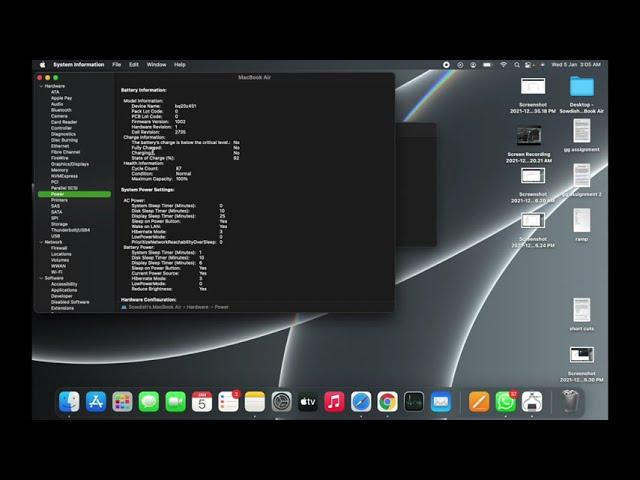Select Wi-Fi under Network in sidebar
This screenshot has height=480, width=640.
point(57,272)
